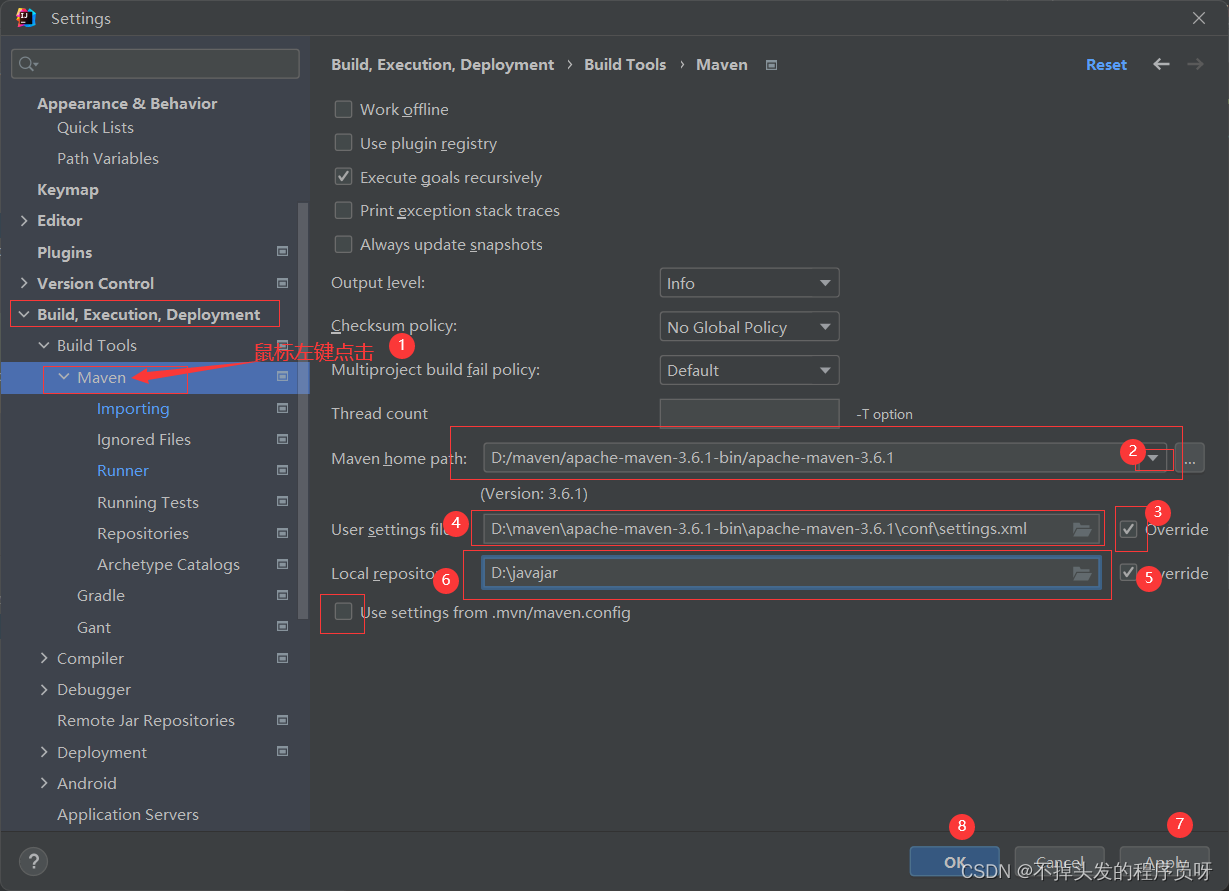Collapse the Build Tools node

(44, 345)
